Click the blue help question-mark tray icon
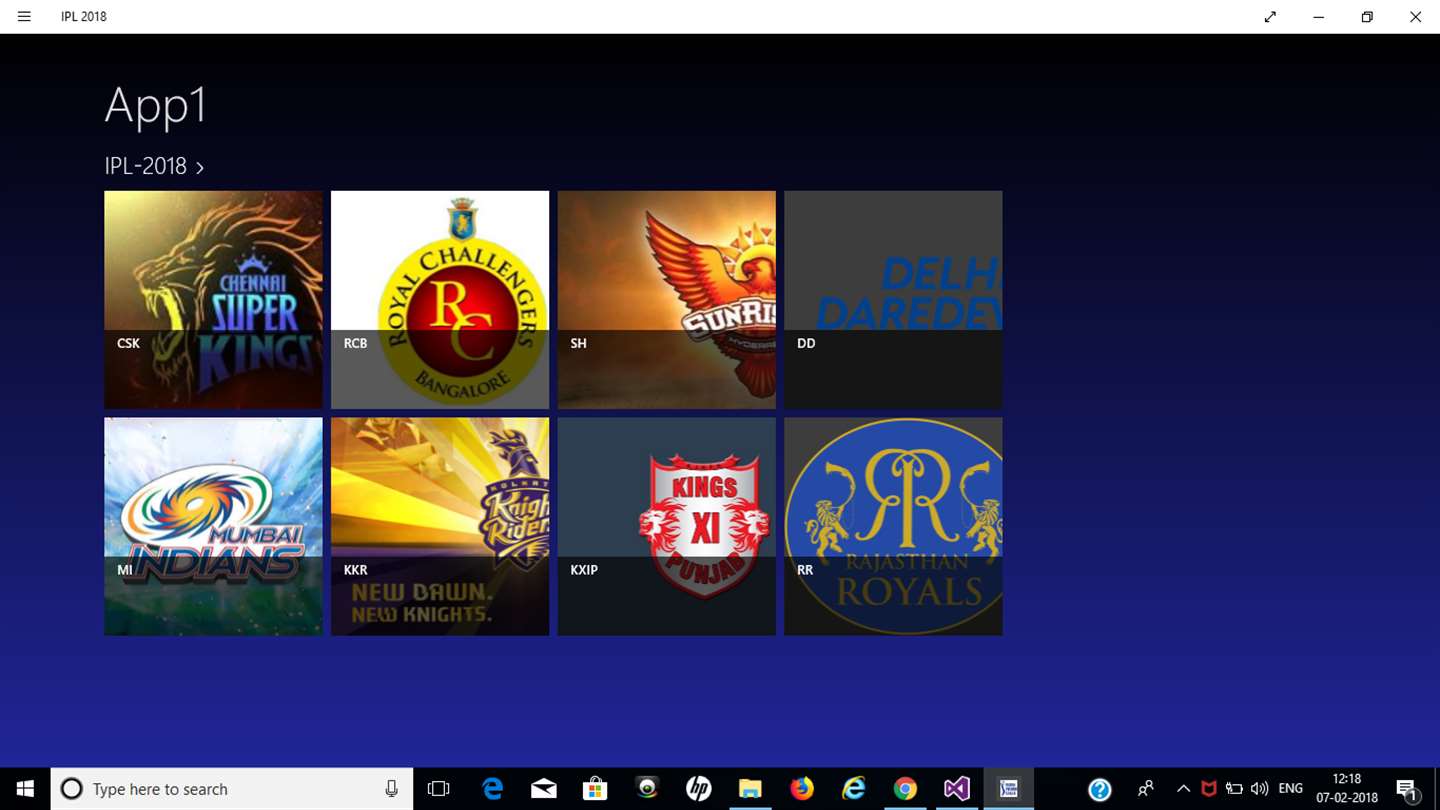Screen dimensions: 1440x810 tap(1100, 789)
